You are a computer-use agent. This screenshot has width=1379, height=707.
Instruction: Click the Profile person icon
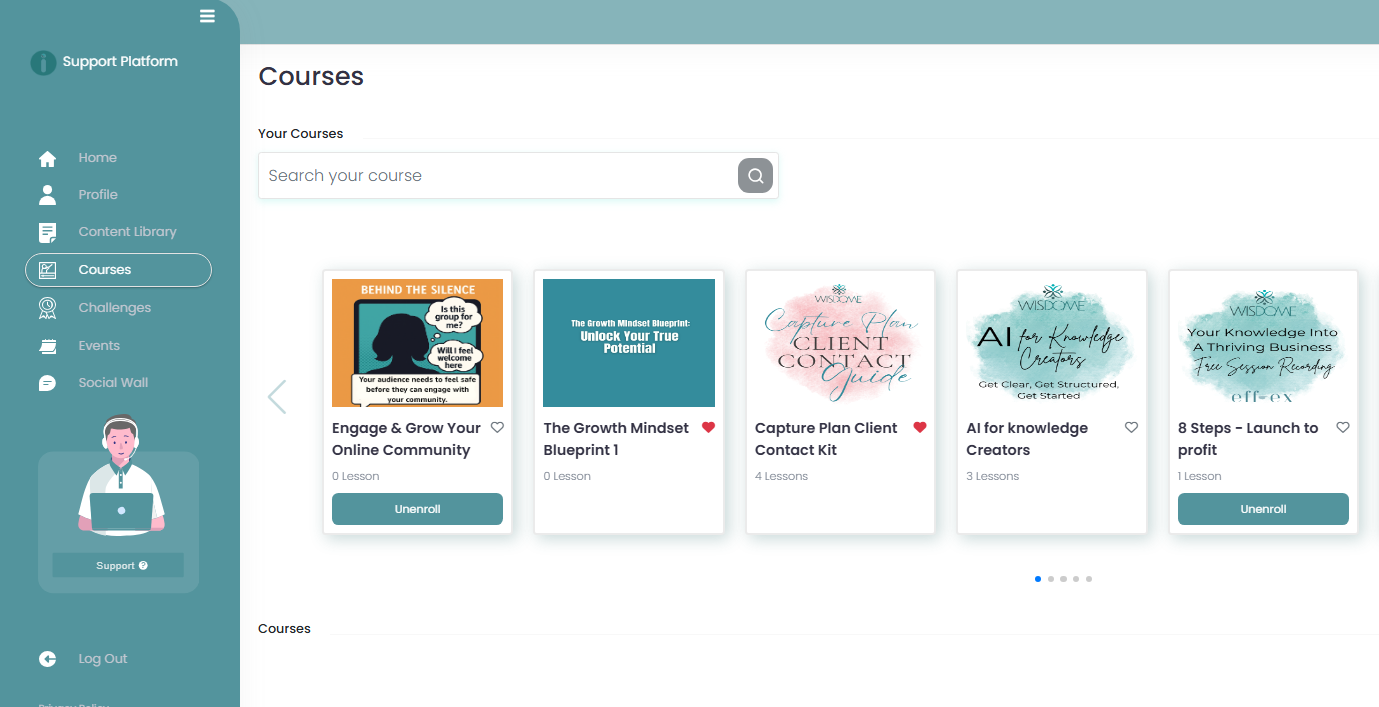47,195
